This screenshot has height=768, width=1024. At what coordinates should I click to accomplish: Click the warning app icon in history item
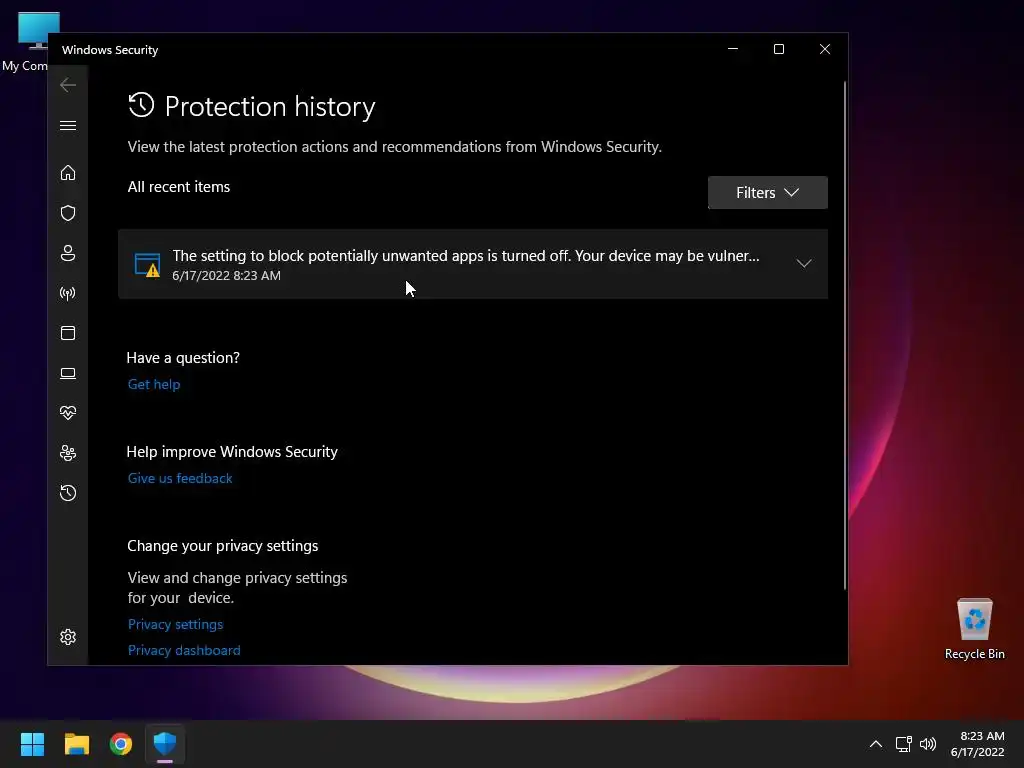tap(147, 264)
